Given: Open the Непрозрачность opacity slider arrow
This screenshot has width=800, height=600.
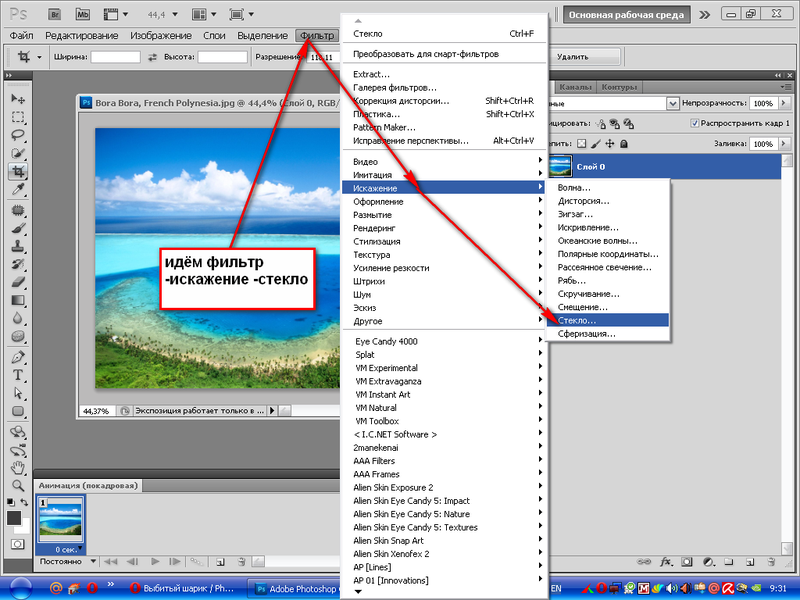Looking at the screenshot, I should tap(784, 103).
